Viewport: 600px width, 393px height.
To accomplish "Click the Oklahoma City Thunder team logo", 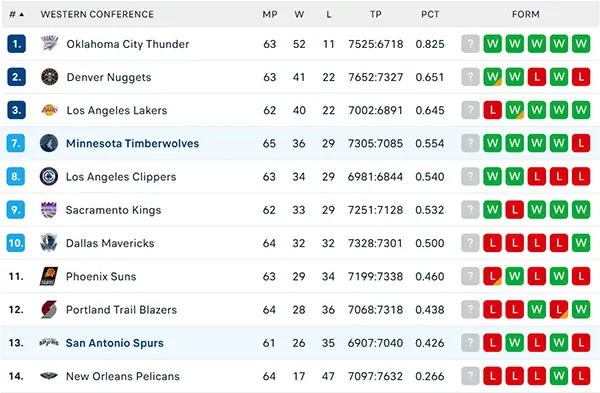I will click(x=49, y=44).
